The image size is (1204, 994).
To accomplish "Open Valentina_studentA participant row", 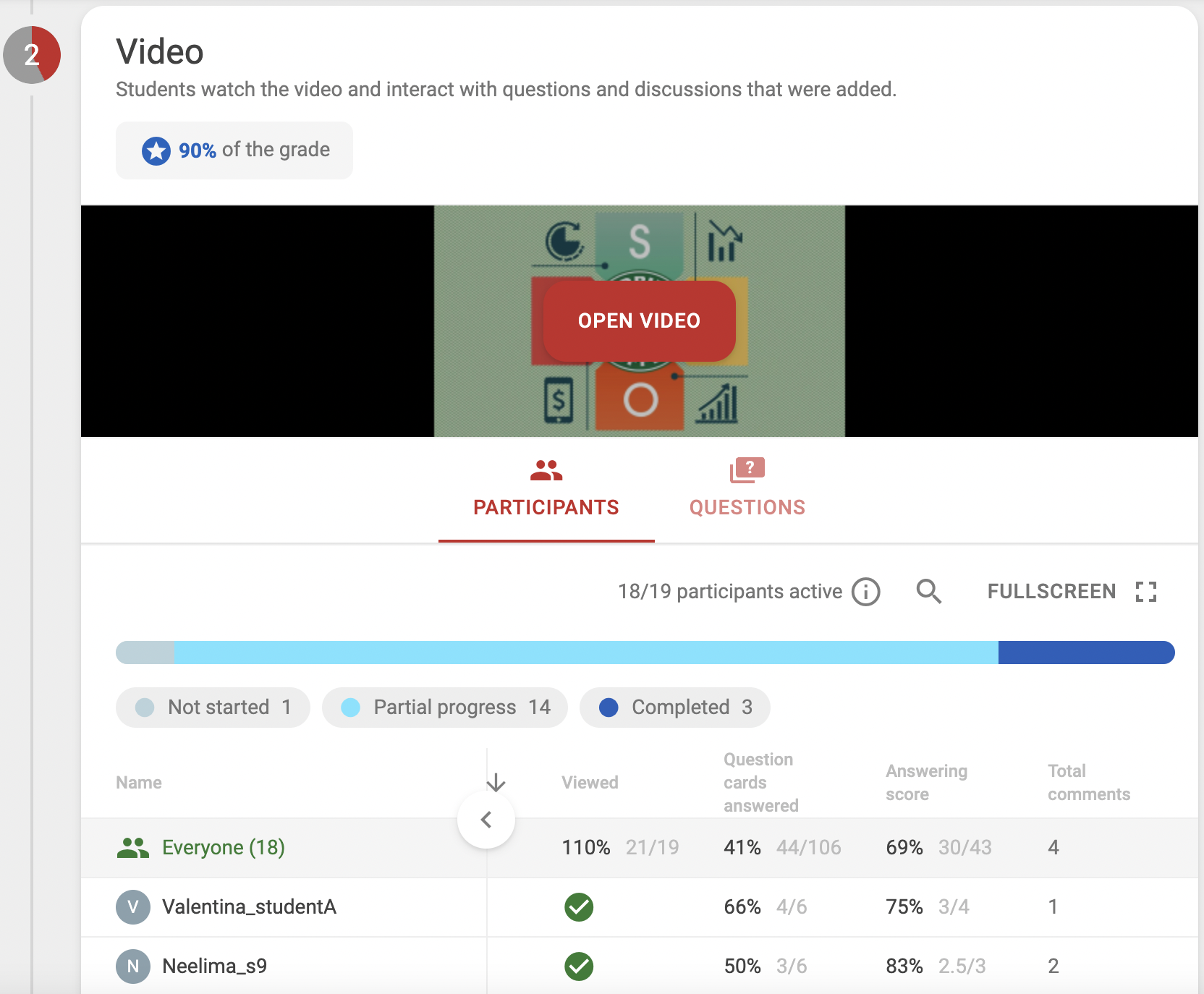I will click(x=640, y=907).
